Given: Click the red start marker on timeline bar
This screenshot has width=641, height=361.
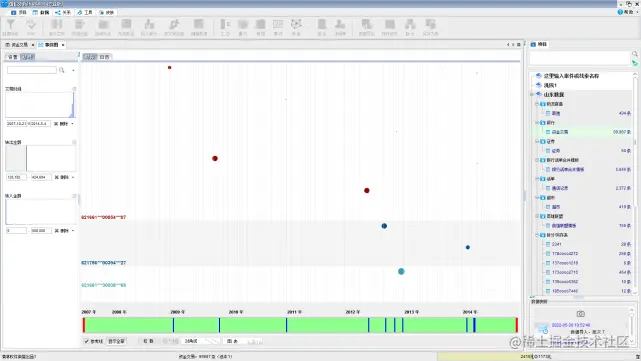Looking at the screenshot, I should pyautogui.click(x=84, y=325).
